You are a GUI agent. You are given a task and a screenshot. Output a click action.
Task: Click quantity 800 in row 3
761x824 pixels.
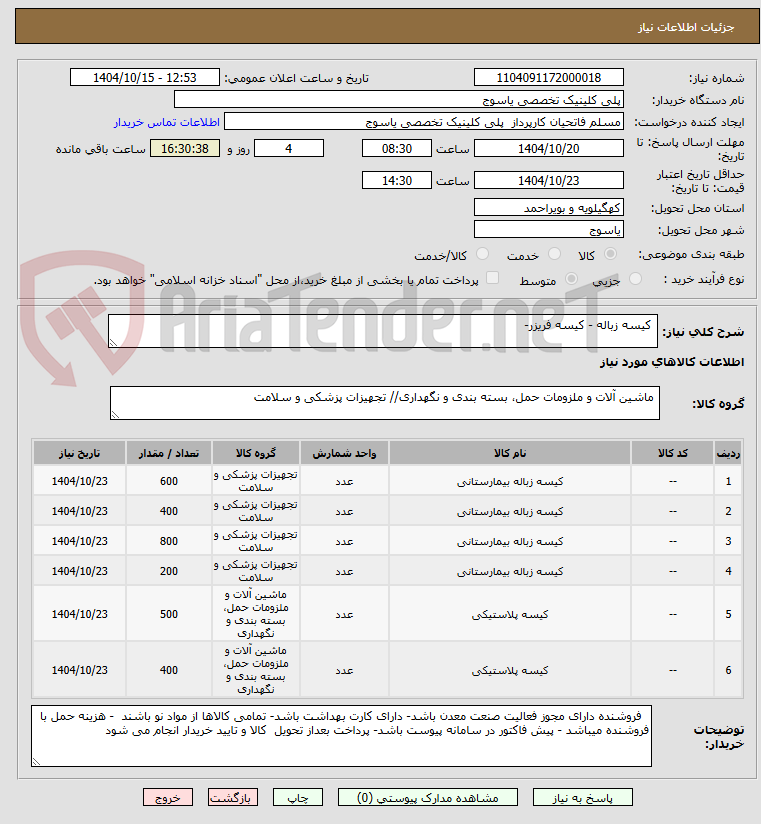coord(169,541)
